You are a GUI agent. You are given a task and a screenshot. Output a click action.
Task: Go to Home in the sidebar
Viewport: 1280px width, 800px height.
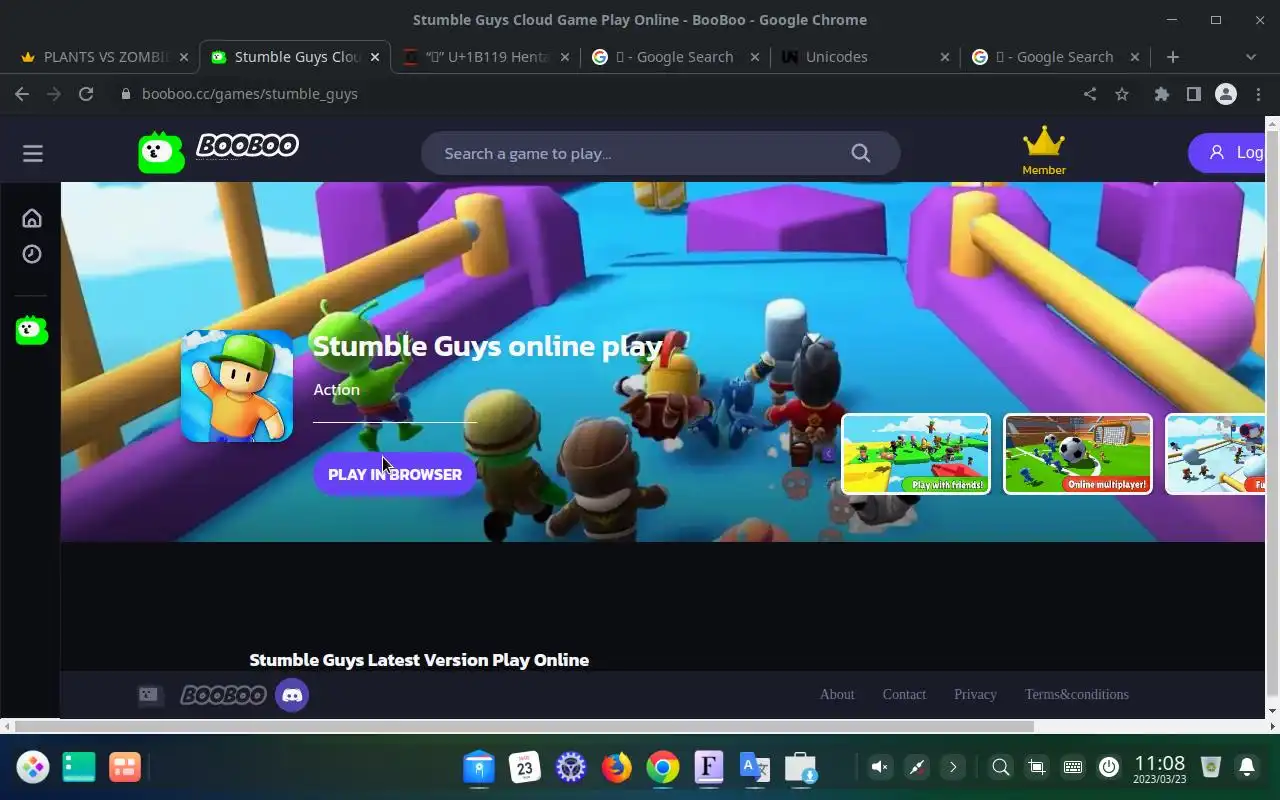coord(32,218)
